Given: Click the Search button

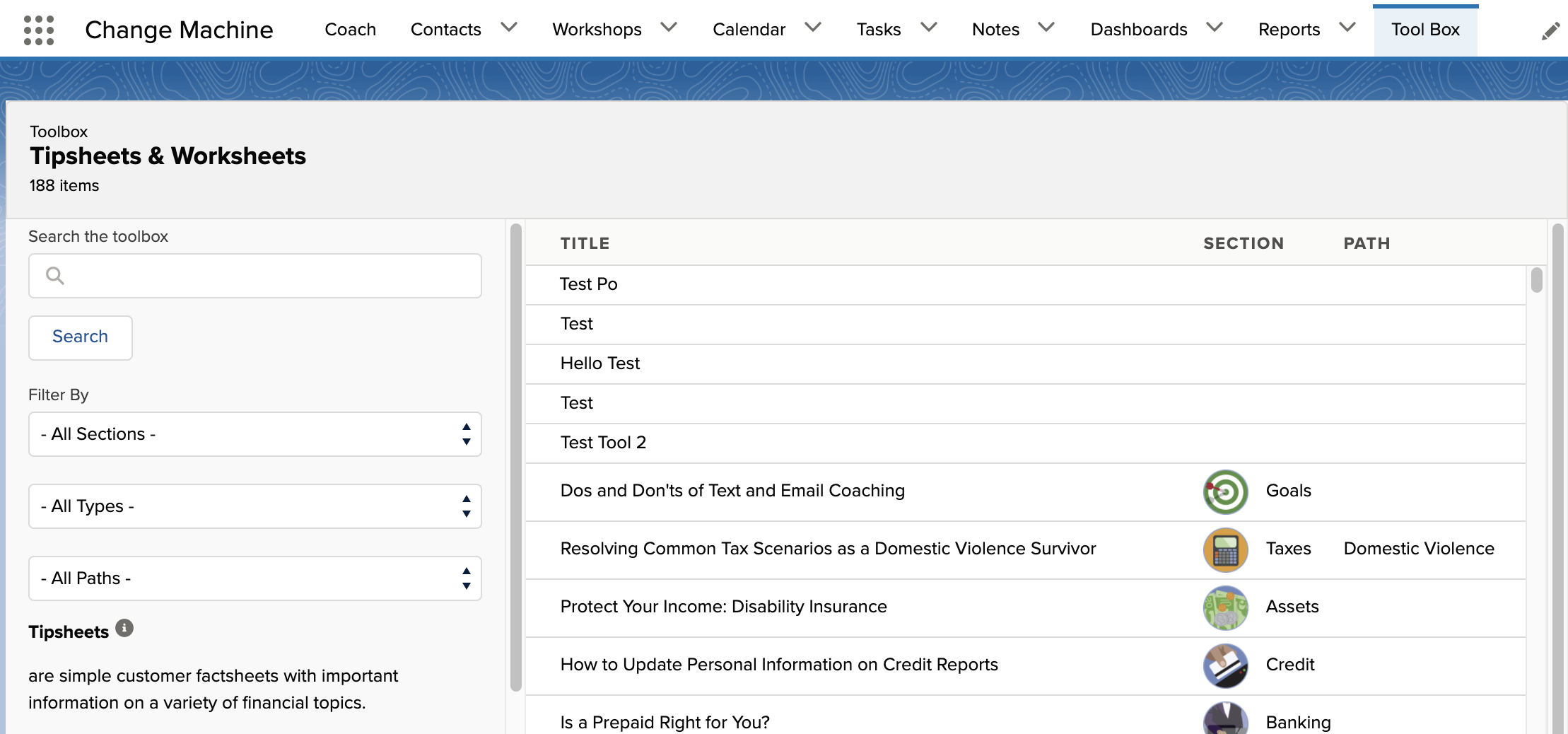Looking at the screenshot, I should tap(81, 337).
